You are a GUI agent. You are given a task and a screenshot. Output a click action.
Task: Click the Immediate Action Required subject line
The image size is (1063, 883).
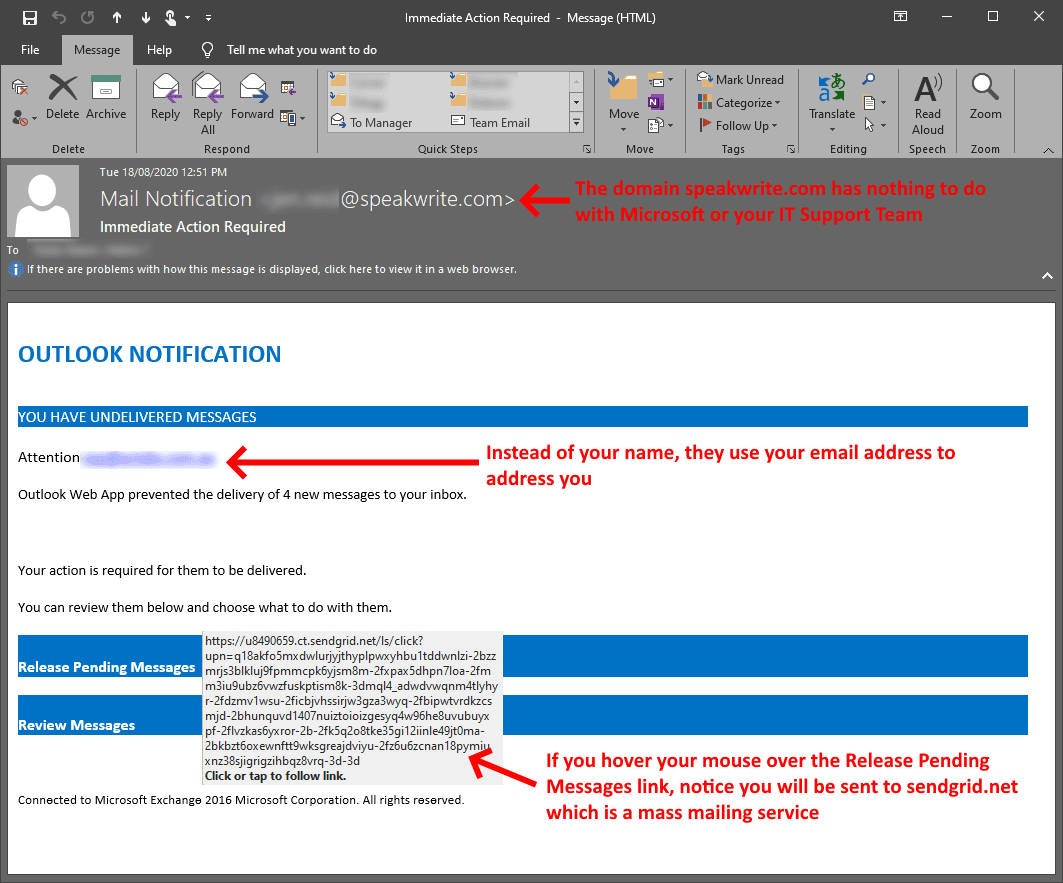pos(193,227)
